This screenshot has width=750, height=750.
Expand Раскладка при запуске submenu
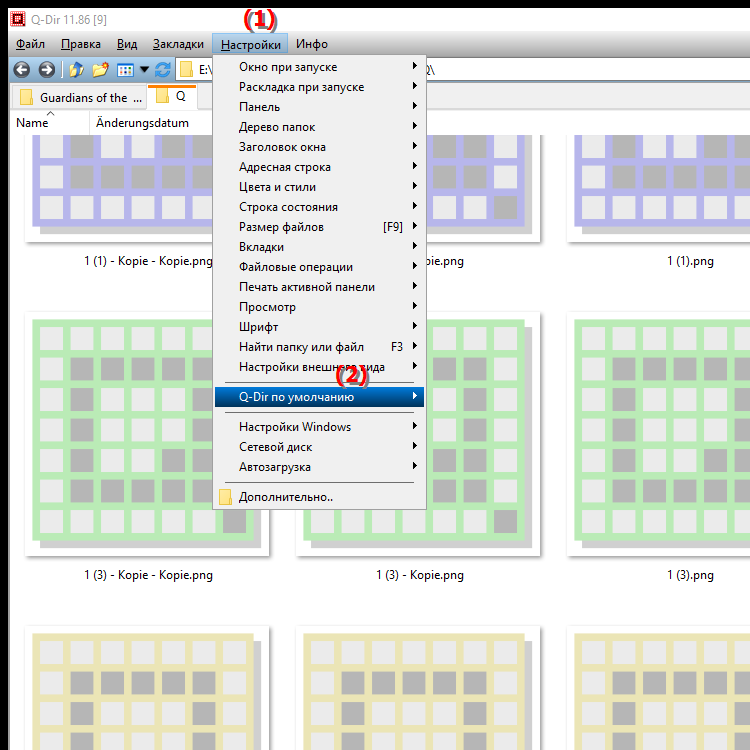(320, 87)
